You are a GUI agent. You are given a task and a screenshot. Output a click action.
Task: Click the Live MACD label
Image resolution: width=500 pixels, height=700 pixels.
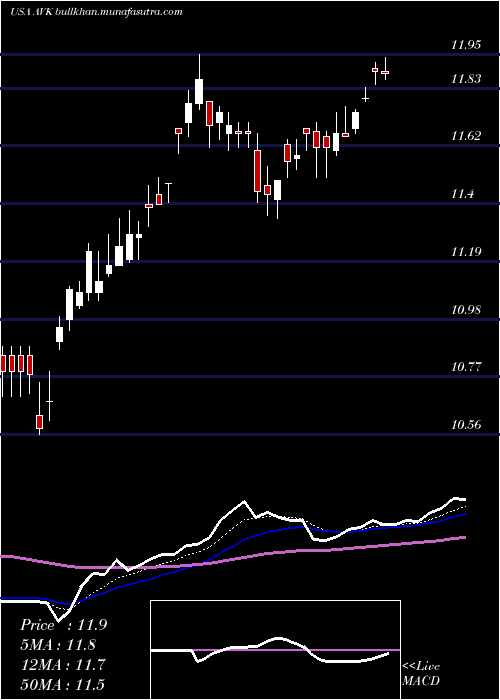coord(421,674)
